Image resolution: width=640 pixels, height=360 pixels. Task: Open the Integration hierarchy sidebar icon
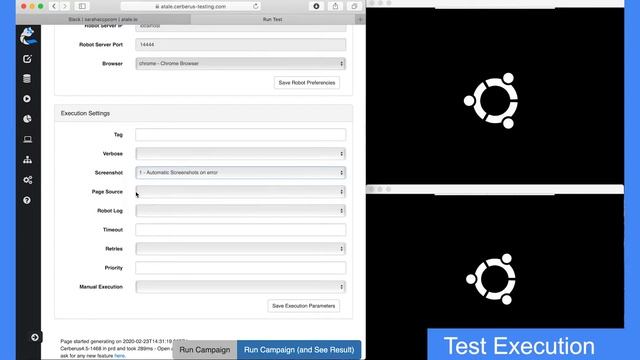[27, 160]
